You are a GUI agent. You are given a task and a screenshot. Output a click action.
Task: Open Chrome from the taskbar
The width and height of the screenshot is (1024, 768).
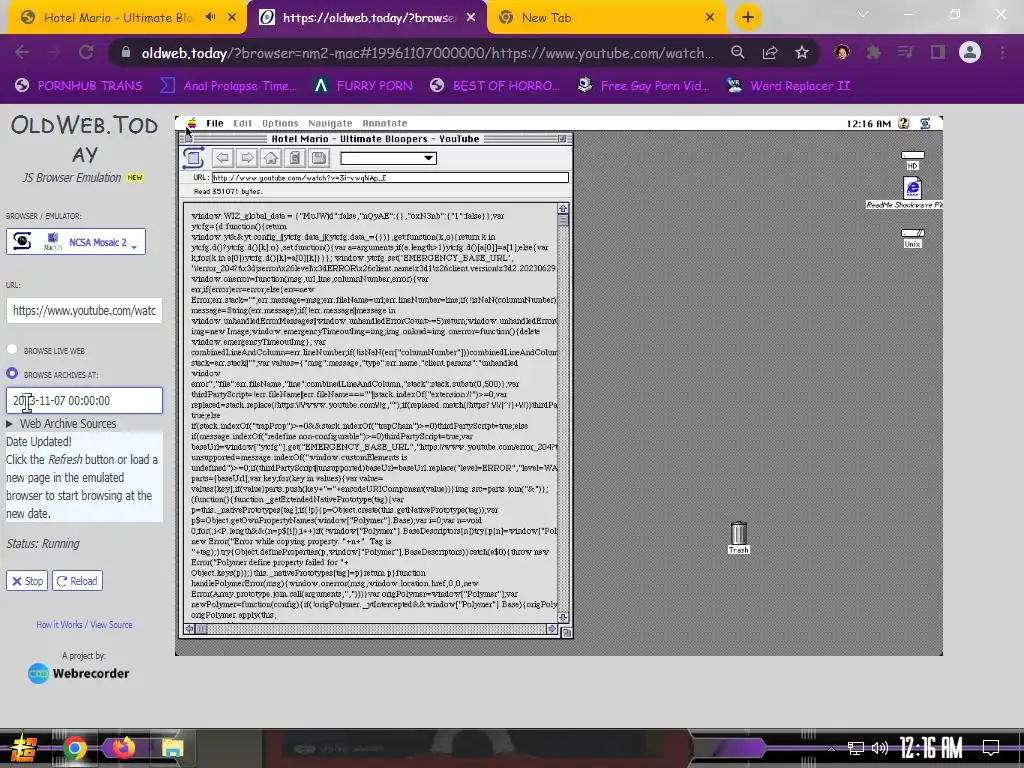pos(74,748)
